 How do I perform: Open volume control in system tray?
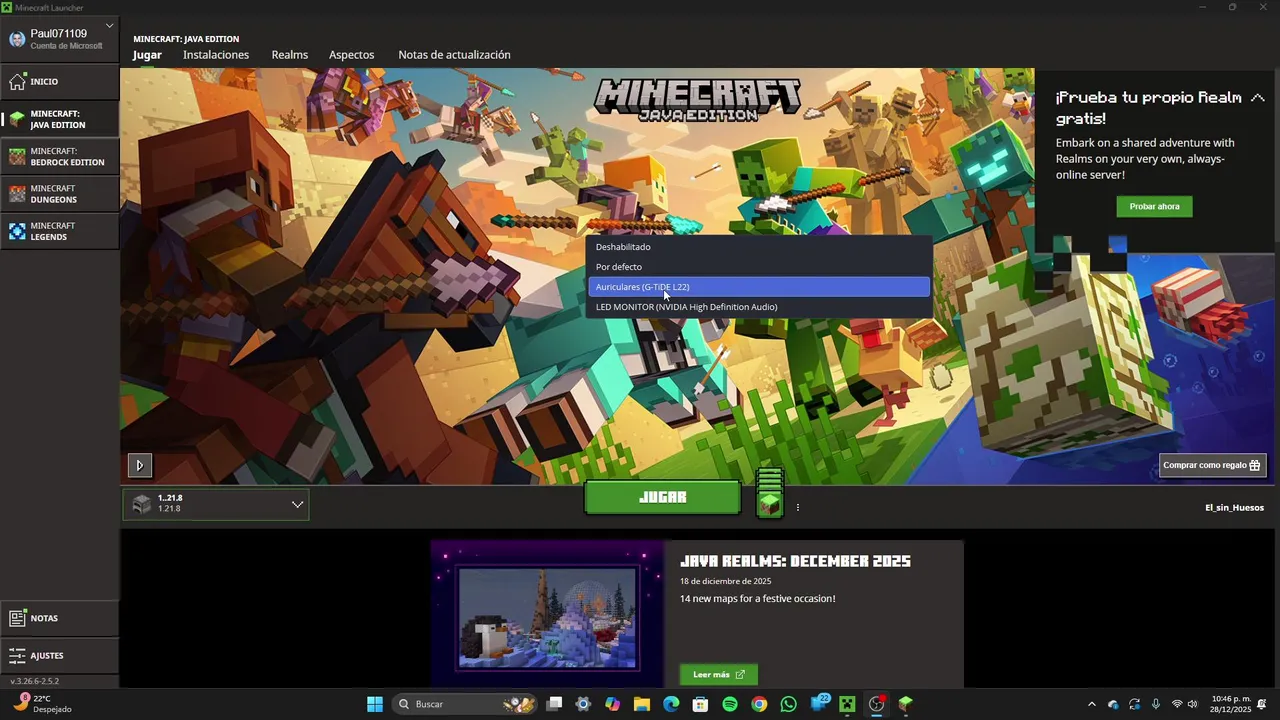pyautogui.click(x=1192, y=704)
